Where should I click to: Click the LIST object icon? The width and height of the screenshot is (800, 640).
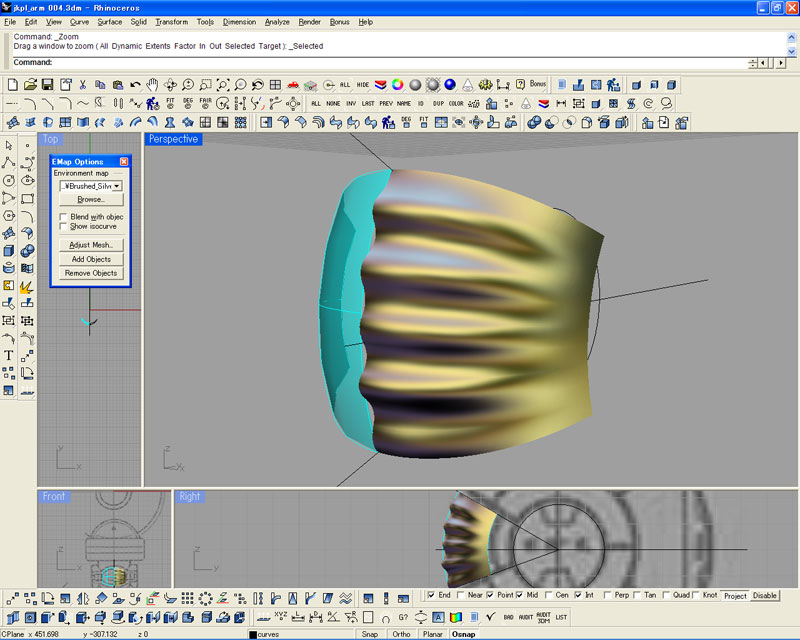pyautogui.click(x=561, y=618)
